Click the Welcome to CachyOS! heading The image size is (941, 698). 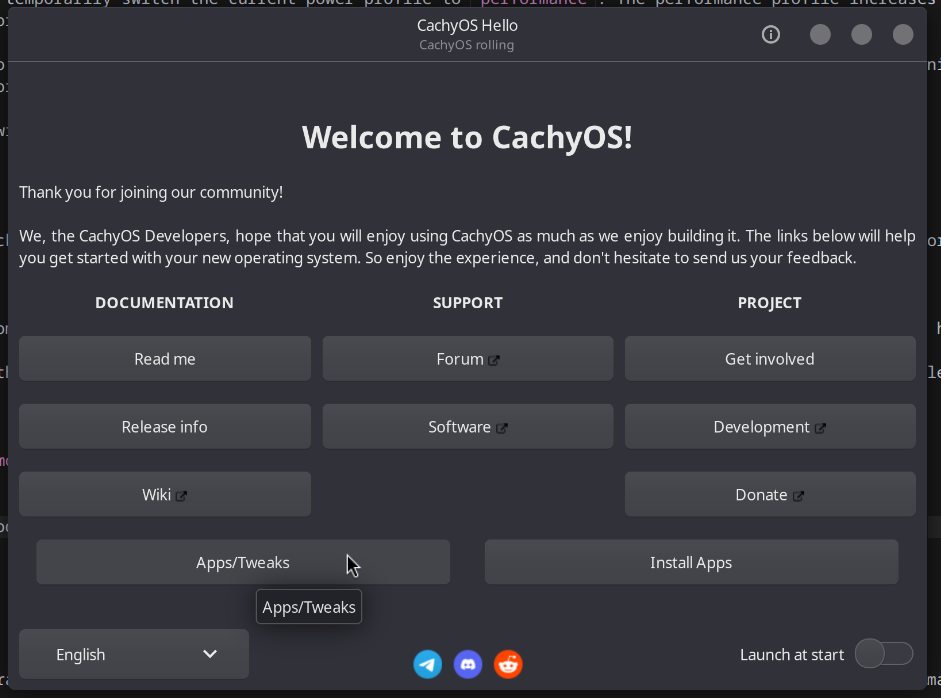[467, 137]
